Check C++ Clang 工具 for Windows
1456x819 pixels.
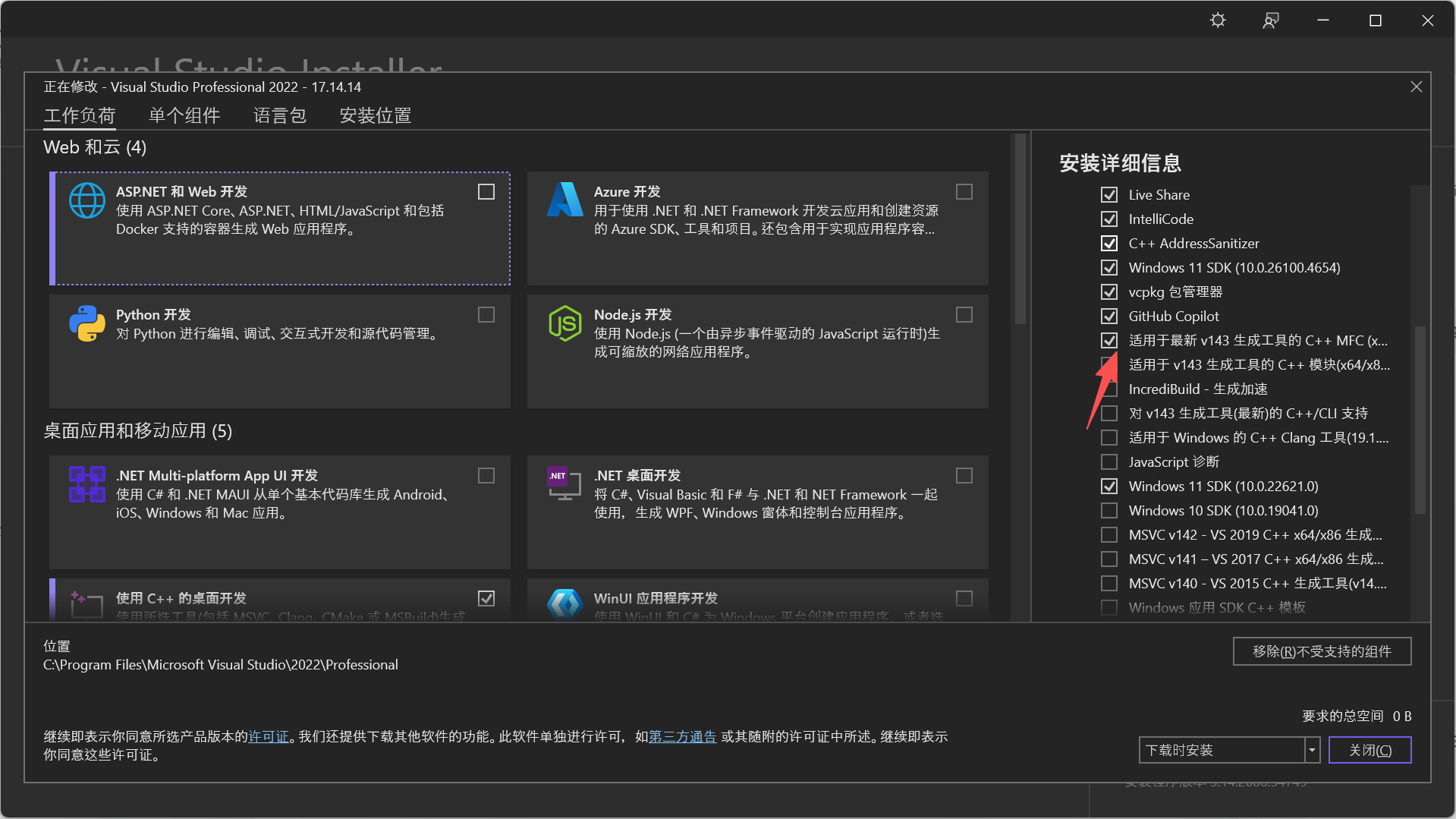(1109, 438)
